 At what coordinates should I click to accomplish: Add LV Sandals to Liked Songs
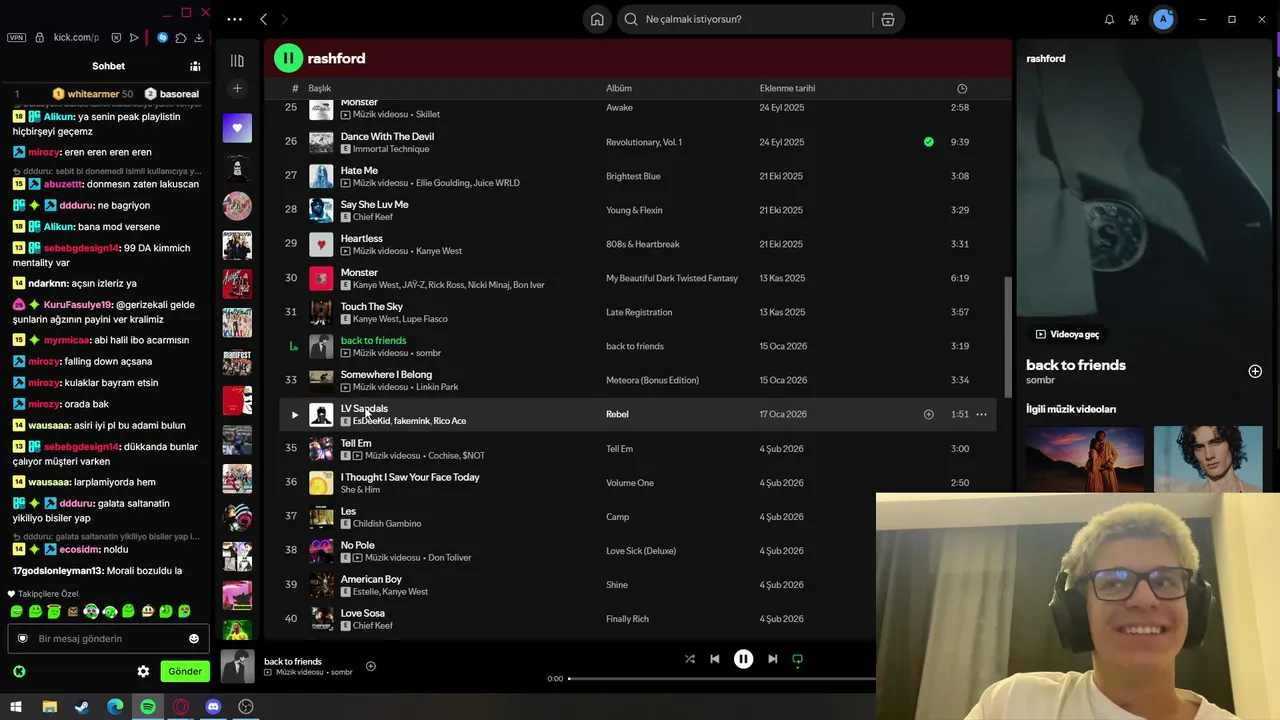tap(928, 414)
